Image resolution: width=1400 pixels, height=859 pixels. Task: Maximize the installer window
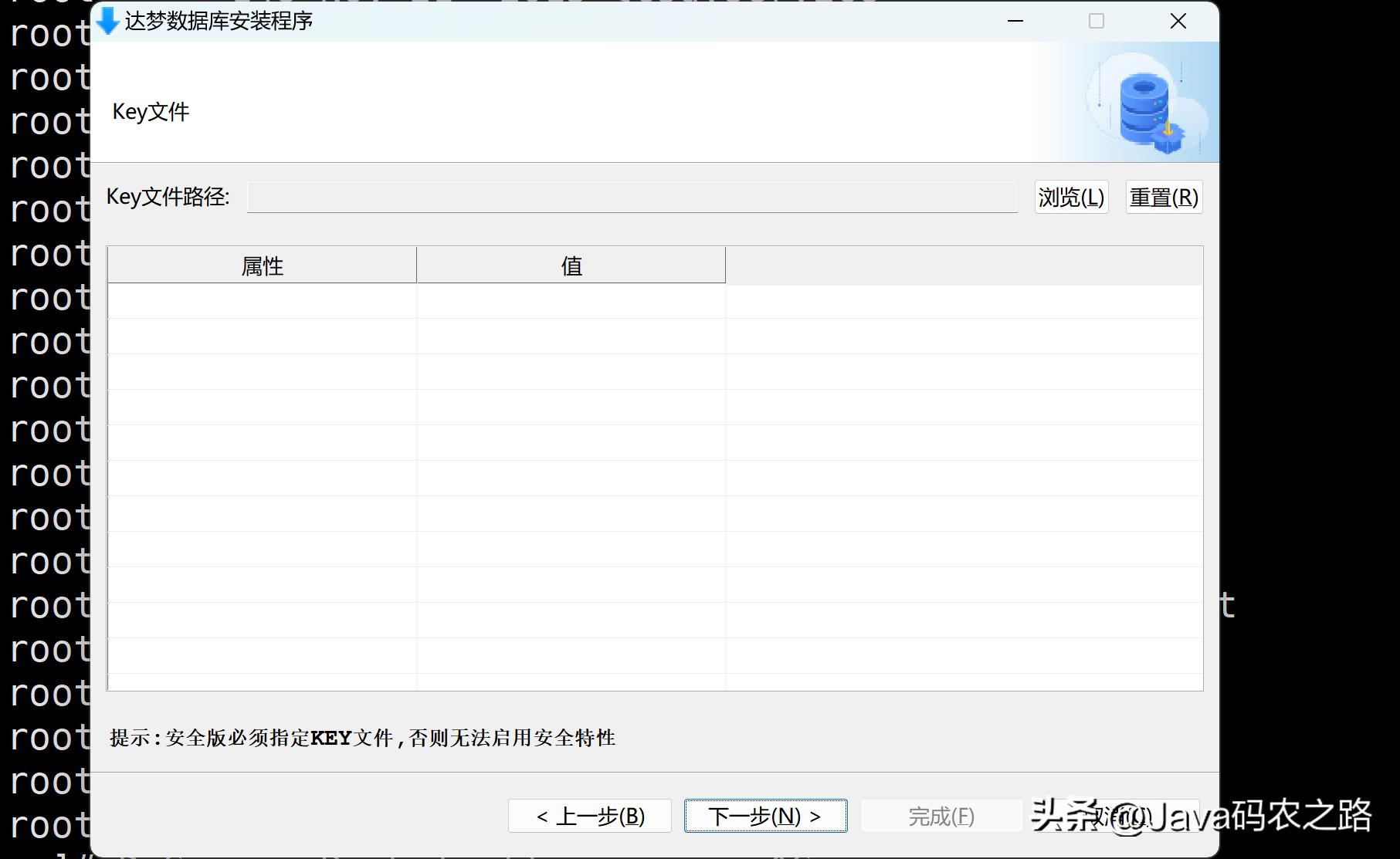pos(1096,21)
